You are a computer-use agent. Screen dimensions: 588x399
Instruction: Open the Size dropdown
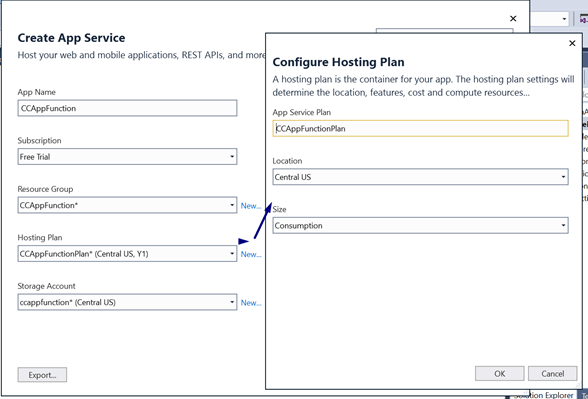[x=420, y=225]
